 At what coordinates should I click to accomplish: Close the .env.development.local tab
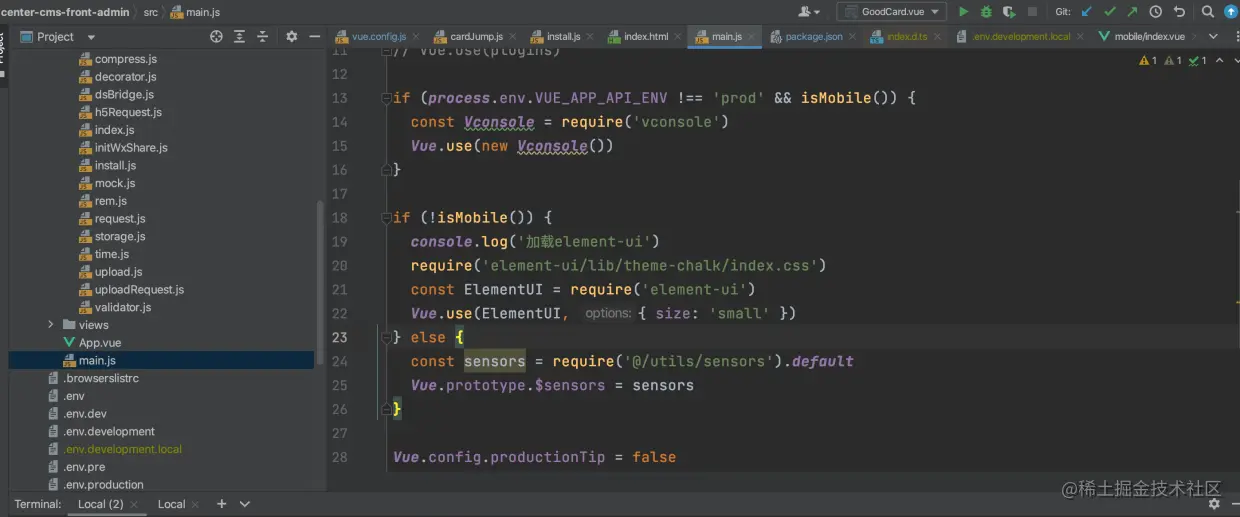point(1080,37)
